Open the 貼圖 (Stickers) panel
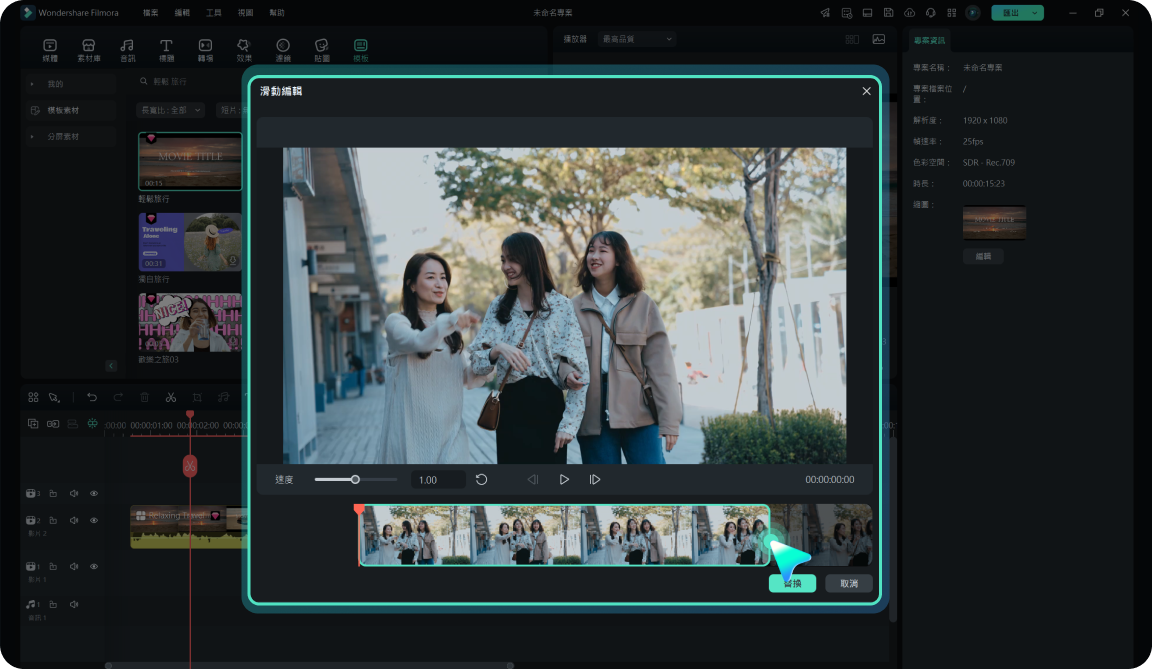The image size is (1152, 669). pyautogui.click(x=322, y=49)
